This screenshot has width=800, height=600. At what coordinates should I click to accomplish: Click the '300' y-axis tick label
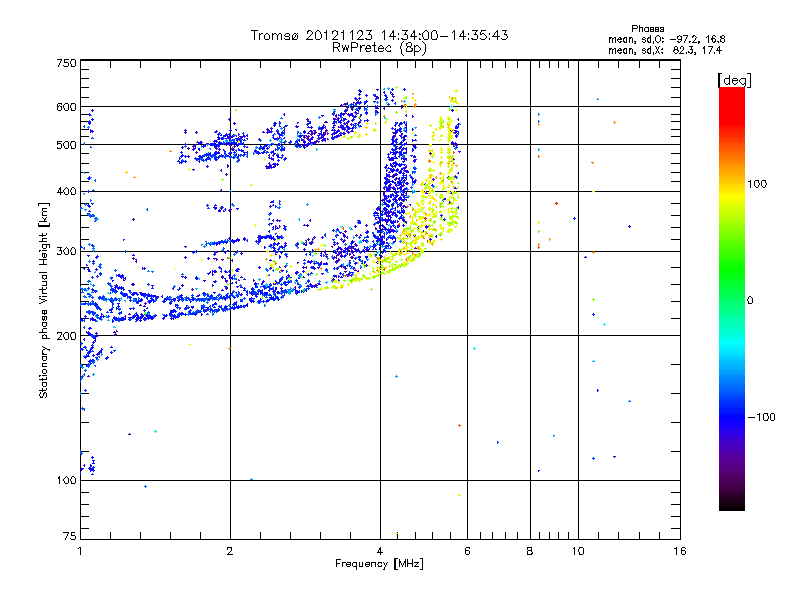[66, 252]
